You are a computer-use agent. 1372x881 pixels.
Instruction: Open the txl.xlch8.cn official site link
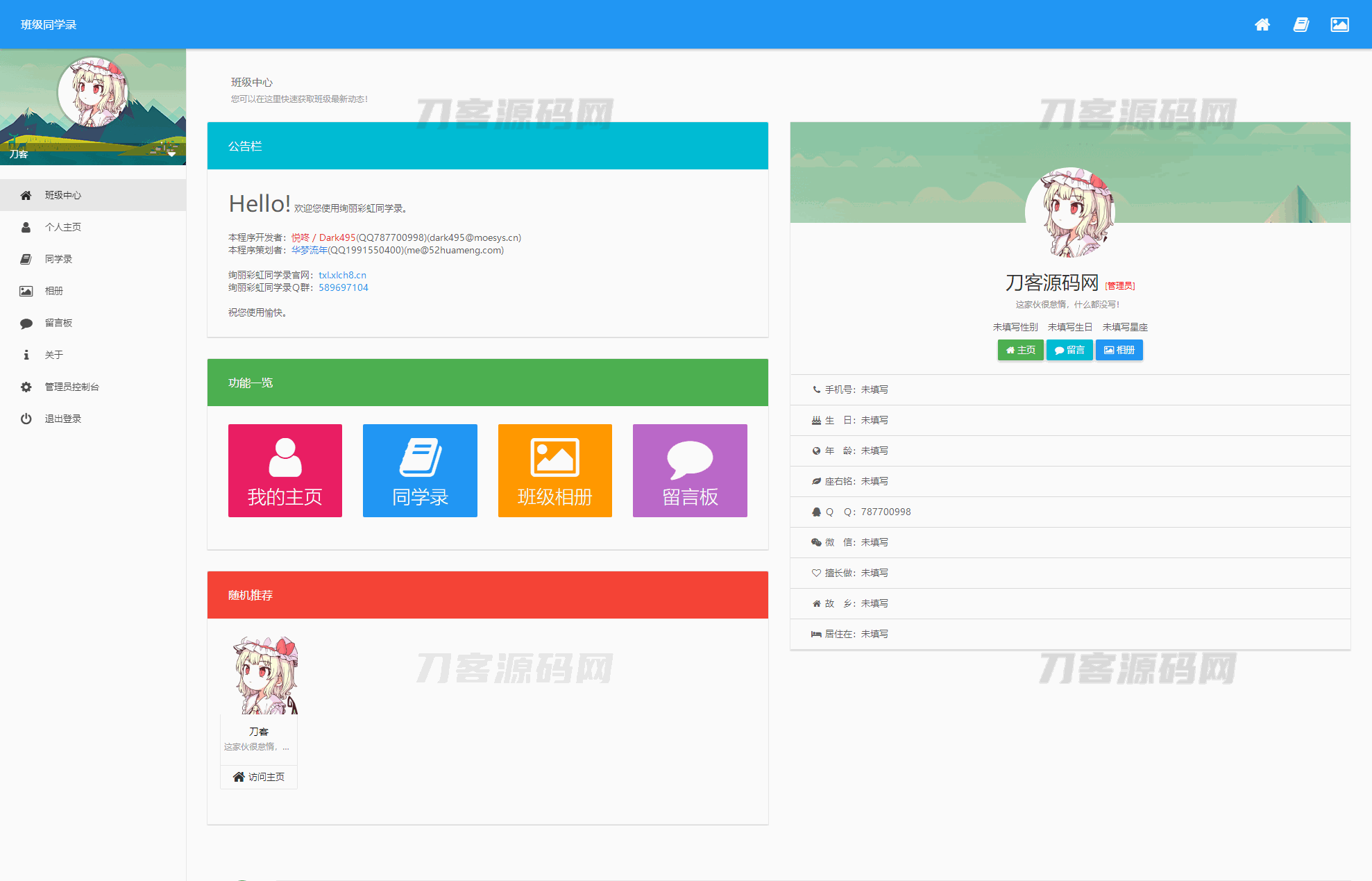coord(342,275)
